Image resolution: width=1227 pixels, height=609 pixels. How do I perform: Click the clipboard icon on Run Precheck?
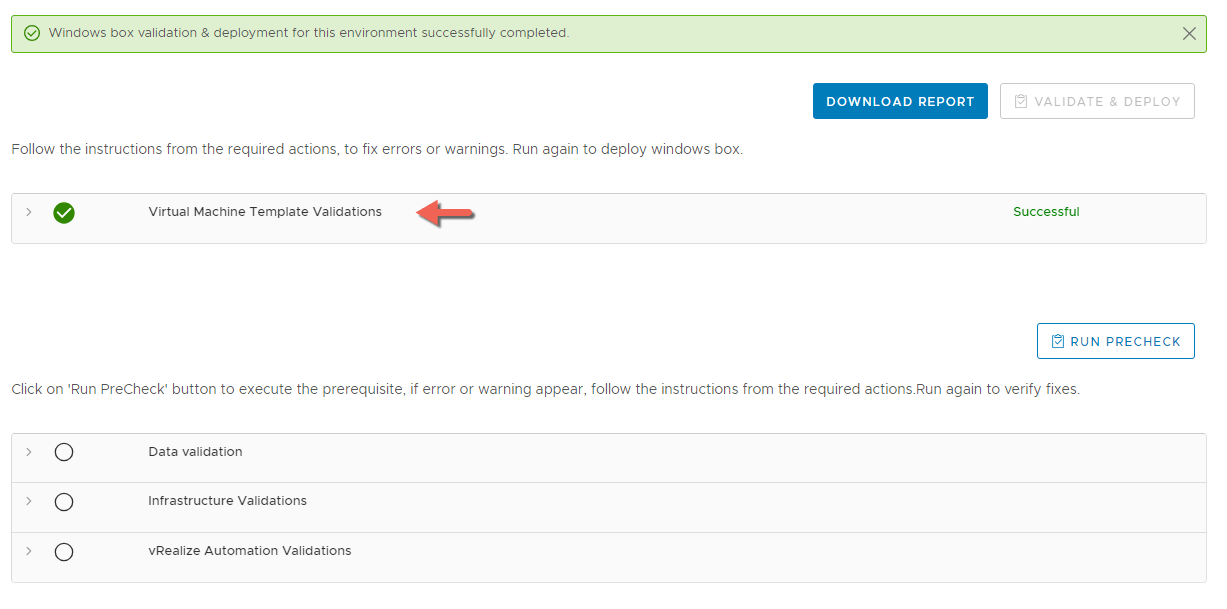[x=1057, y=341]
